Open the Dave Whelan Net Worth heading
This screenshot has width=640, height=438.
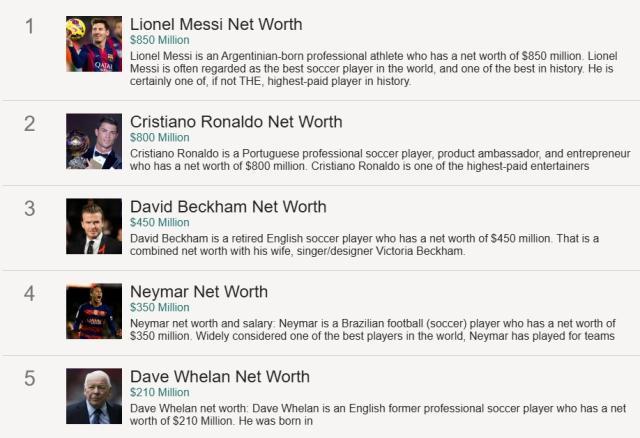220,377
